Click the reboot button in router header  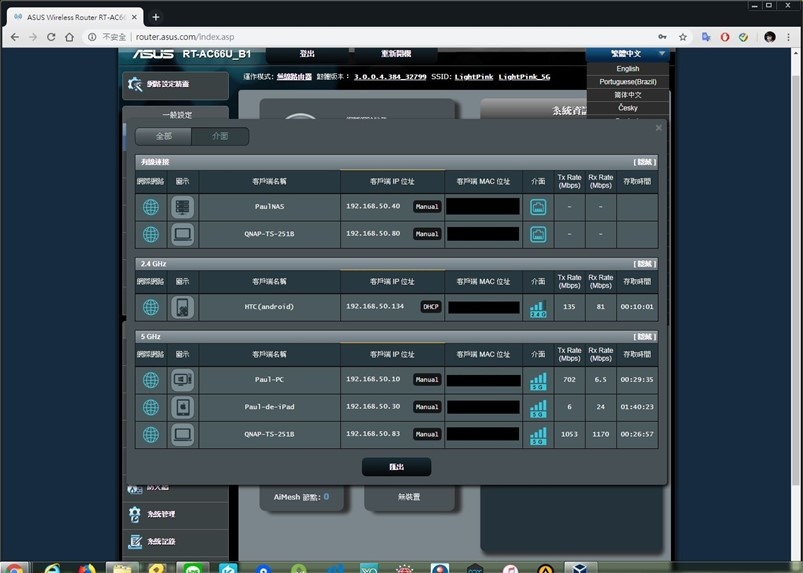(x=396, y=54)
